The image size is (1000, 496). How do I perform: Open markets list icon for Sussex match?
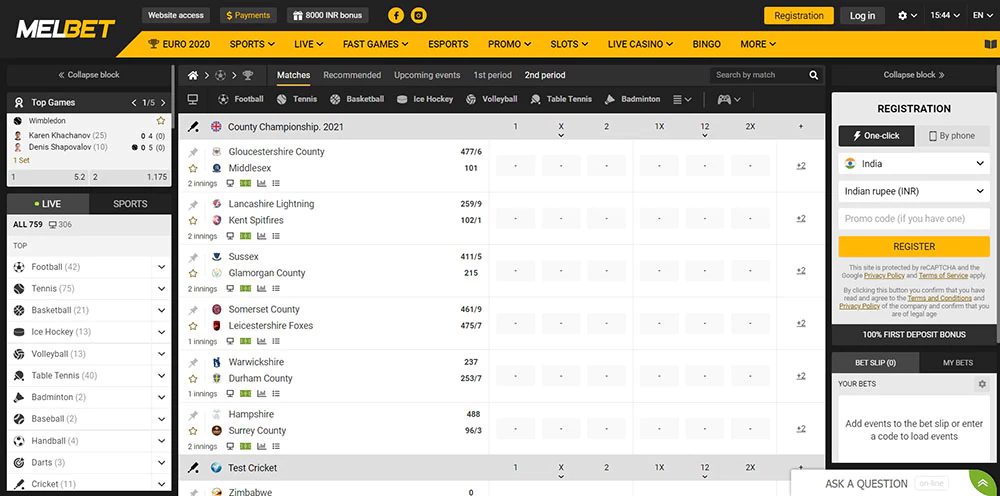(276, 289)
